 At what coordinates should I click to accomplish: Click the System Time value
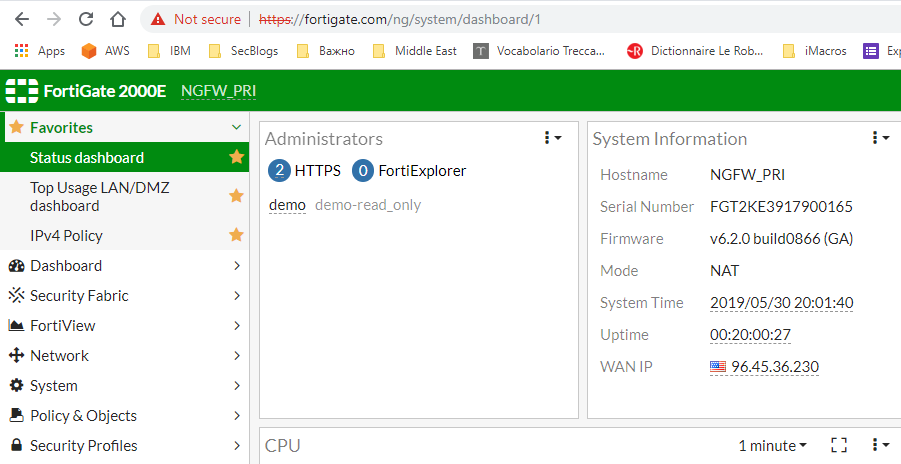781,302
